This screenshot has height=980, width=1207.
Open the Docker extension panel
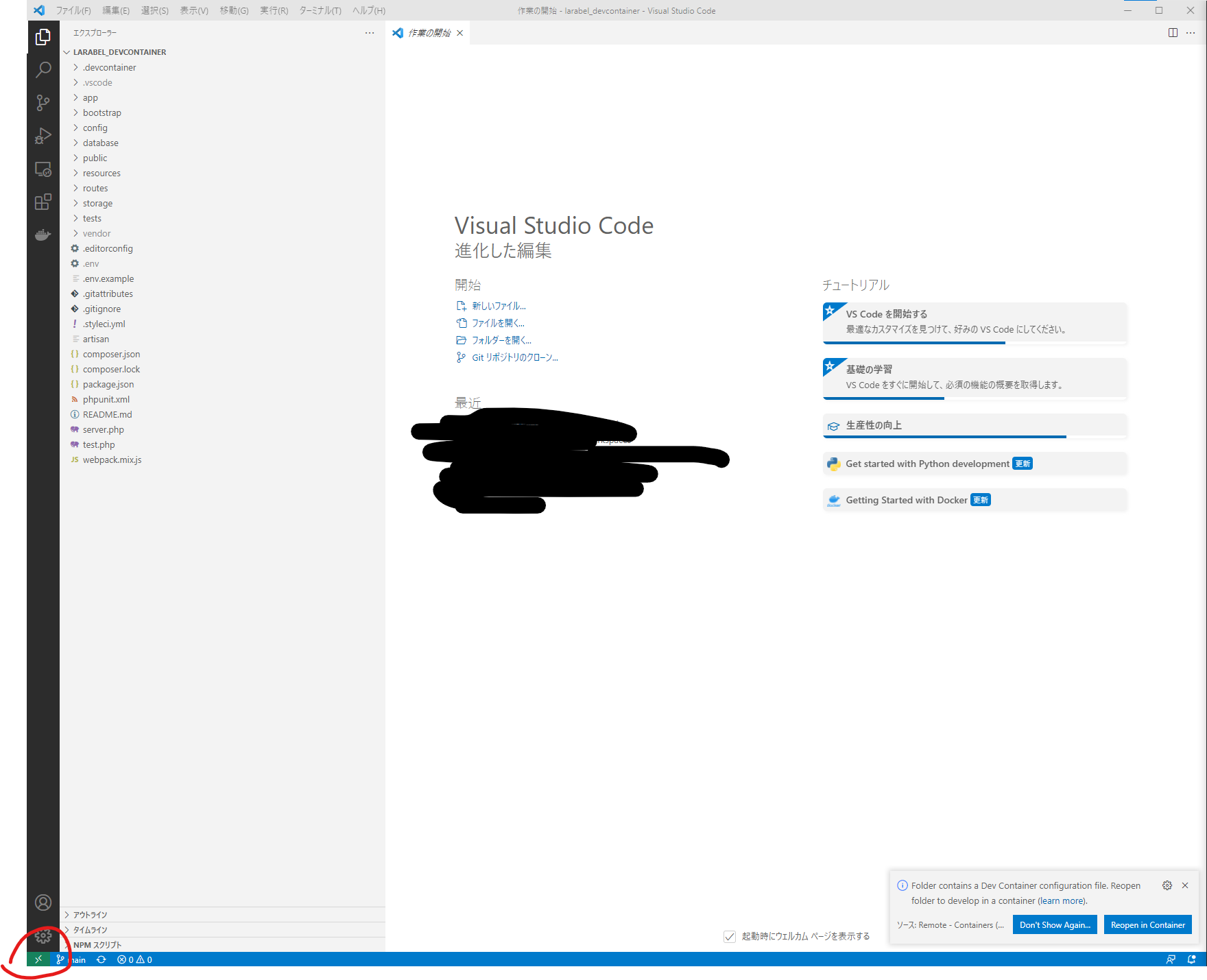click(x=43, y=235)
